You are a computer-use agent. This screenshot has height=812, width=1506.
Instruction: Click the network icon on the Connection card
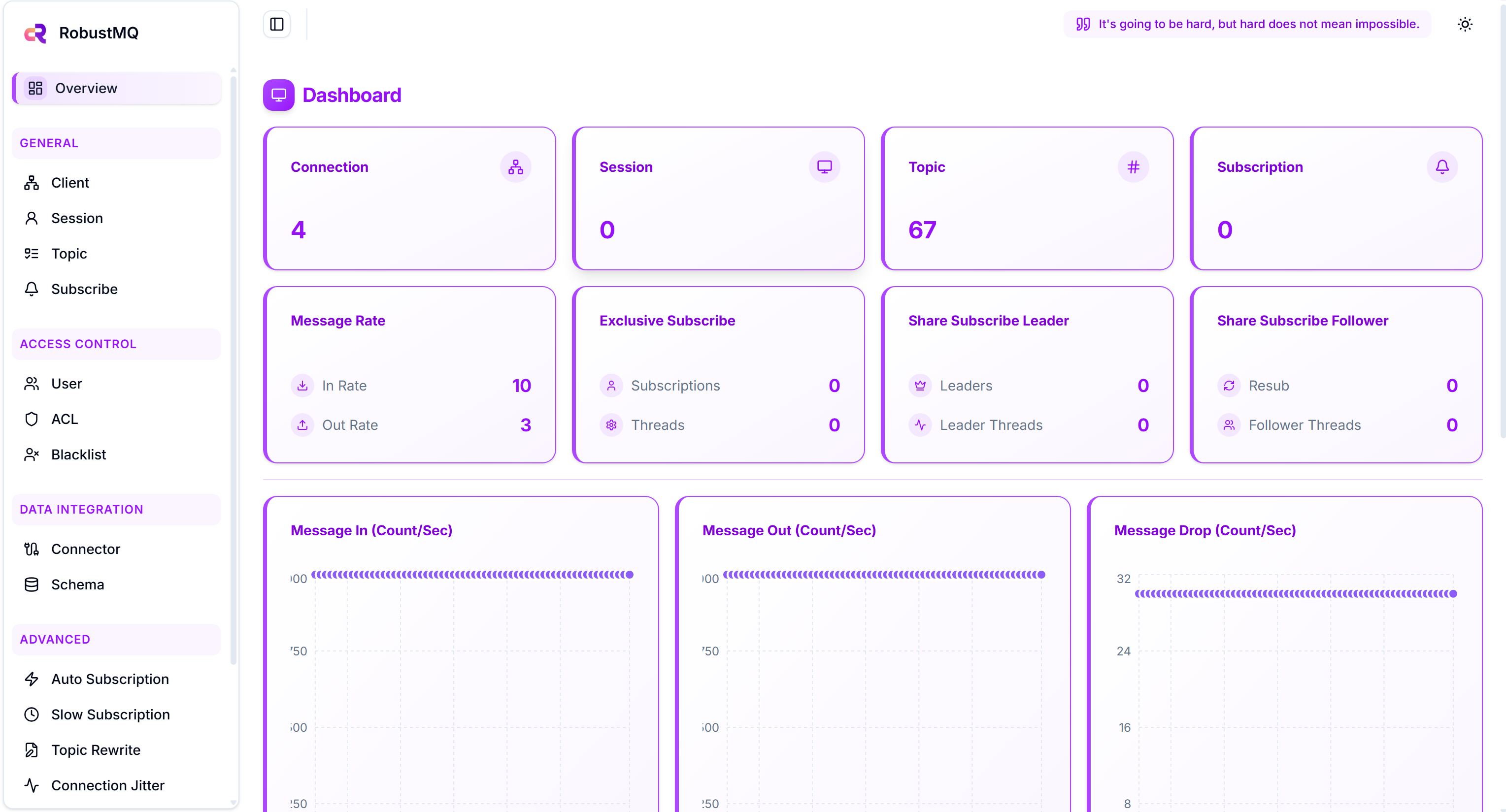click(515, 167)
